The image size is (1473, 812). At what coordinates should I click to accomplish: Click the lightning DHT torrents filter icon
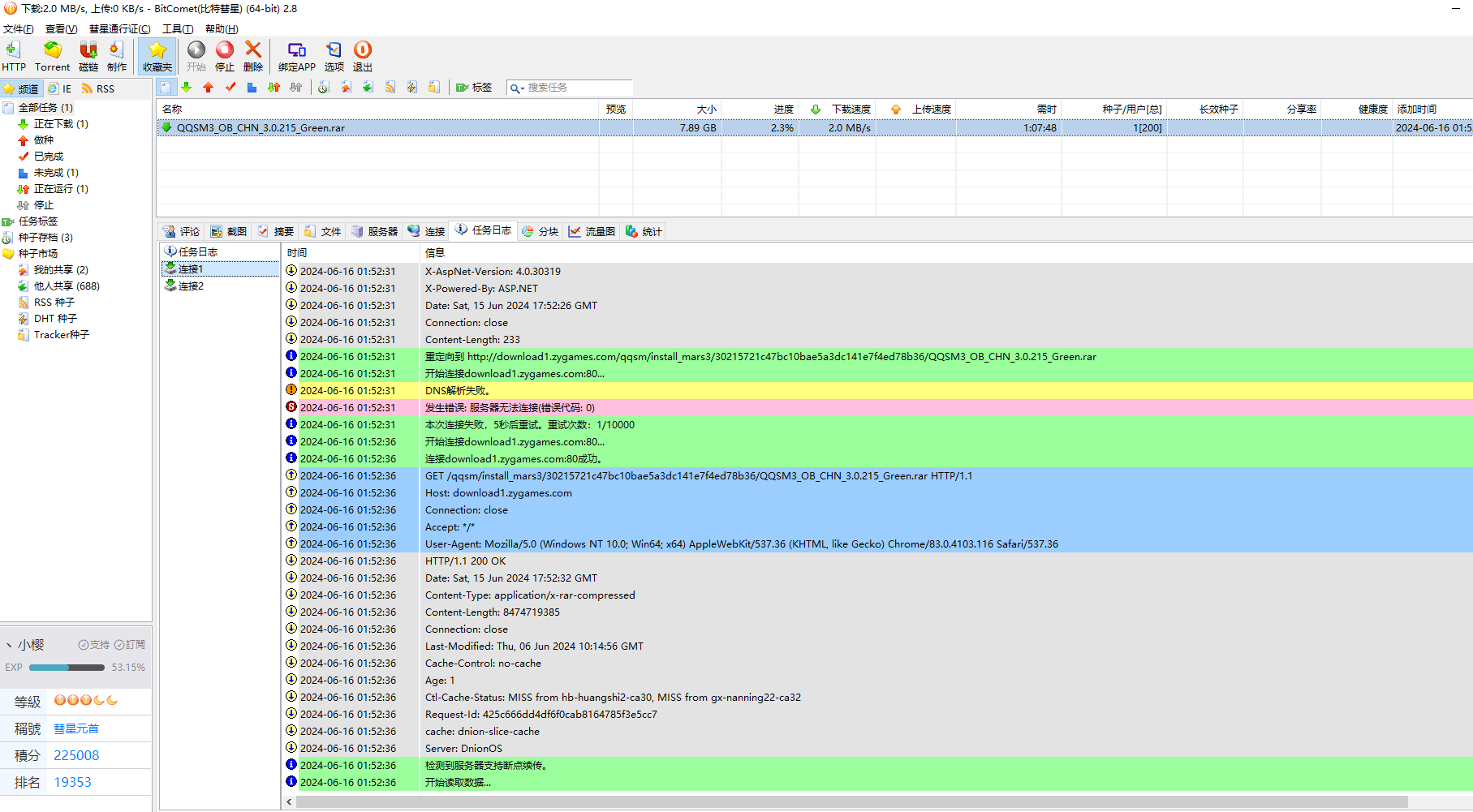pos(412,87)
